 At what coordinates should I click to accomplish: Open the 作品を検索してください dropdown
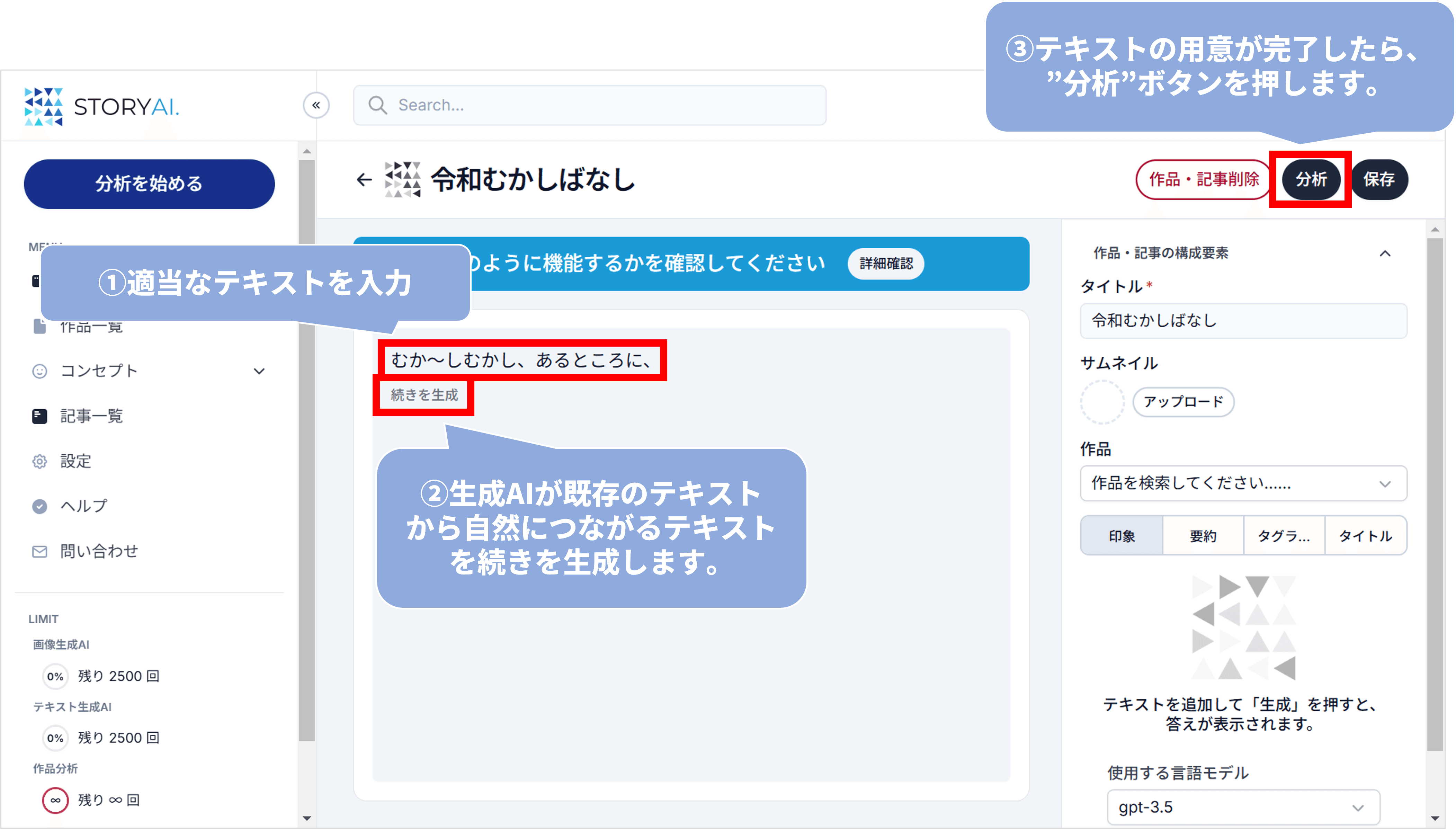click(1244, 483)
